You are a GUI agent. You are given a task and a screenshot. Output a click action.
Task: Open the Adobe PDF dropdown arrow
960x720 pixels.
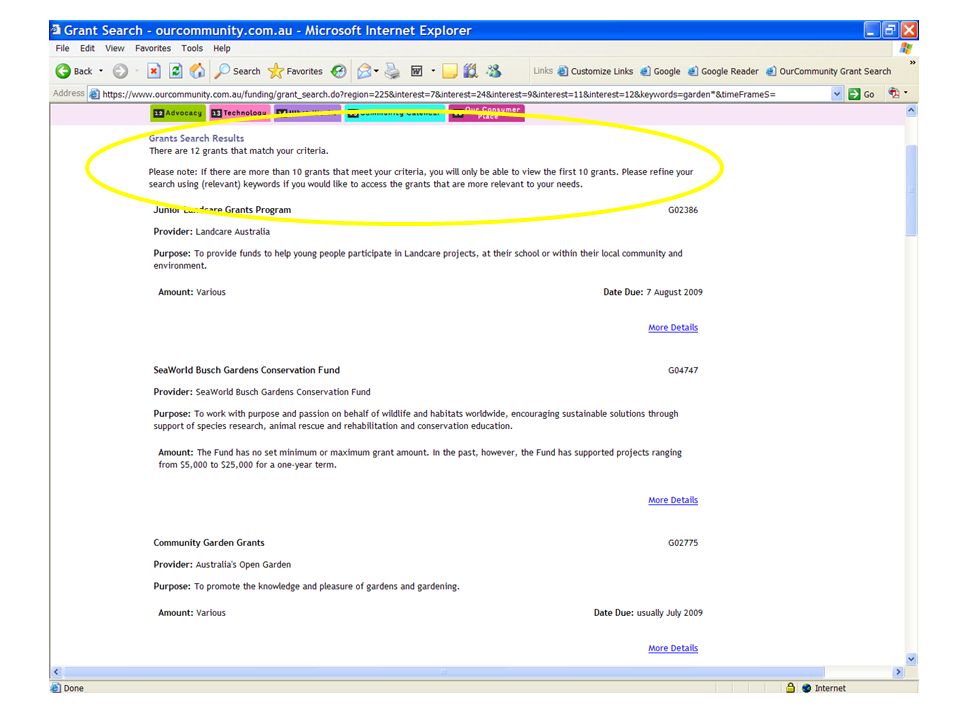(x=906, y=93)
